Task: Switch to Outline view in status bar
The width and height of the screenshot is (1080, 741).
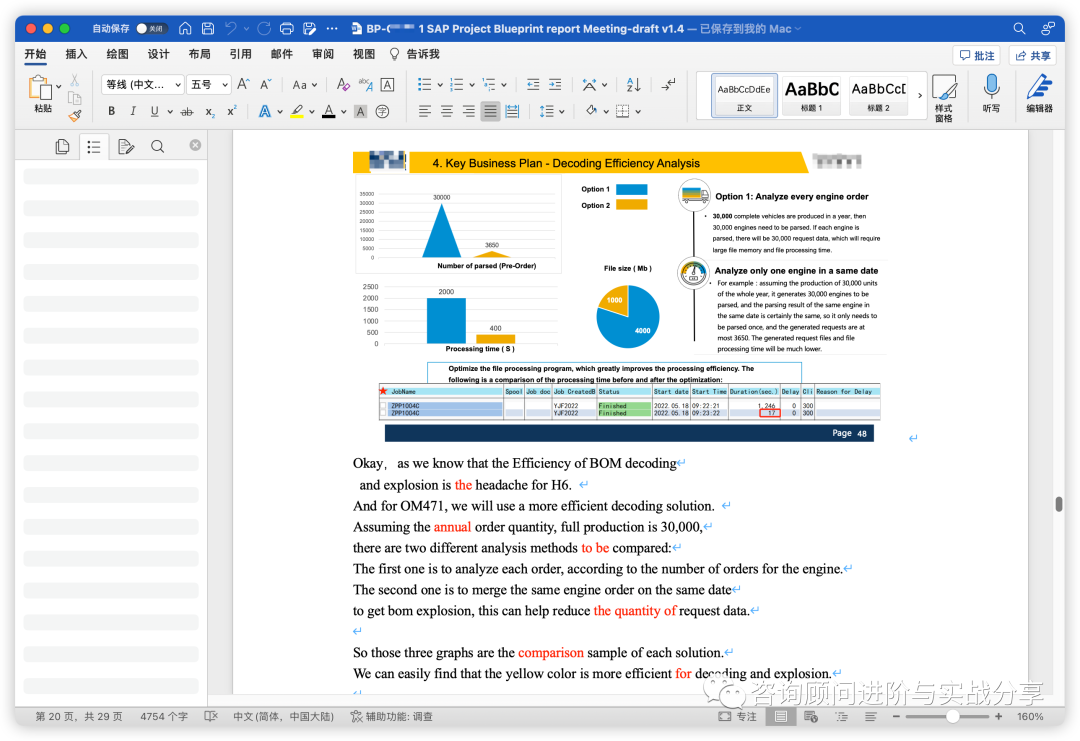Action: tap(842, 716)
